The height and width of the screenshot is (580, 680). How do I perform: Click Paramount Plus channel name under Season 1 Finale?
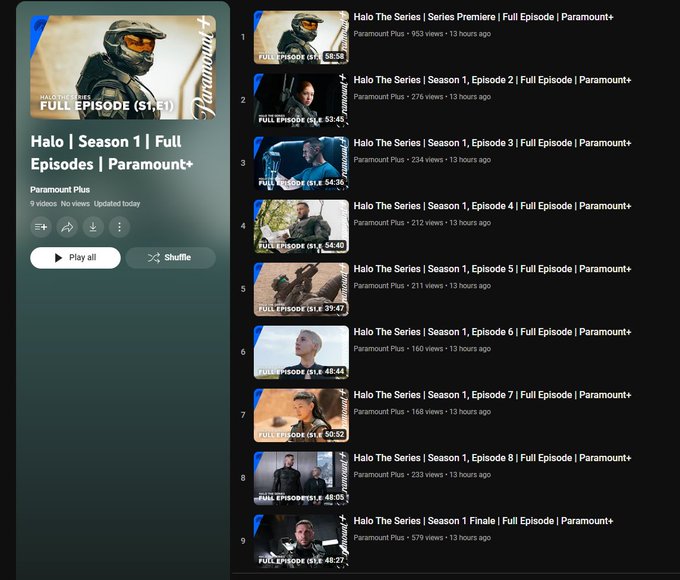[x=379, y=537]
